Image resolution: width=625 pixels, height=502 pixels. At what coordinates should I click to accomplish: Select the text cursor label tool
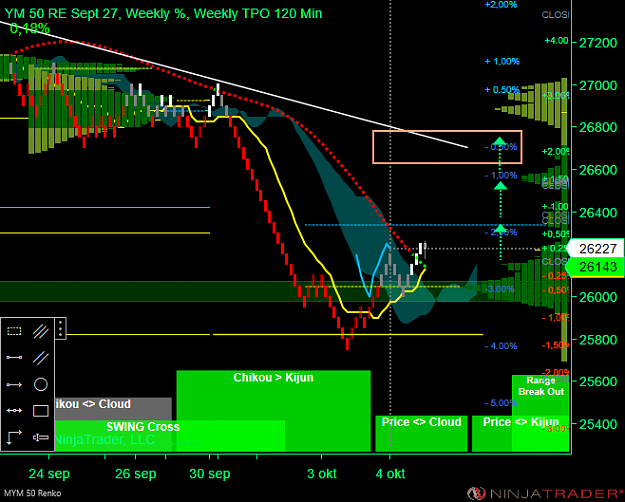(41, 437)
